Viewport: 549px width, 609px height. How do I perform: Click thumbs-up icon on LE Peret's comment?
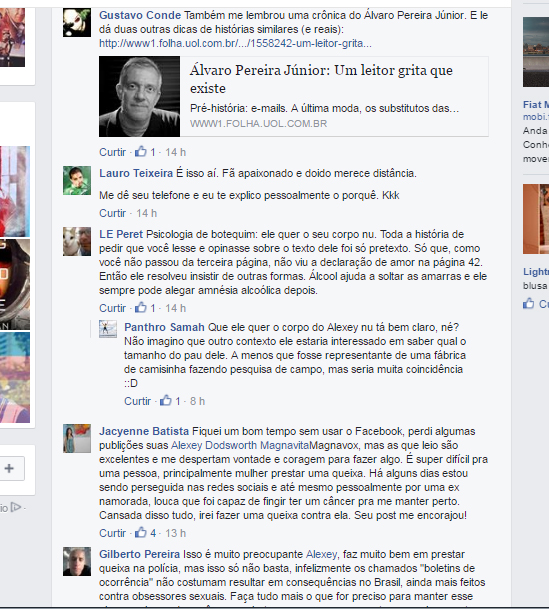(x=141, y=308)
